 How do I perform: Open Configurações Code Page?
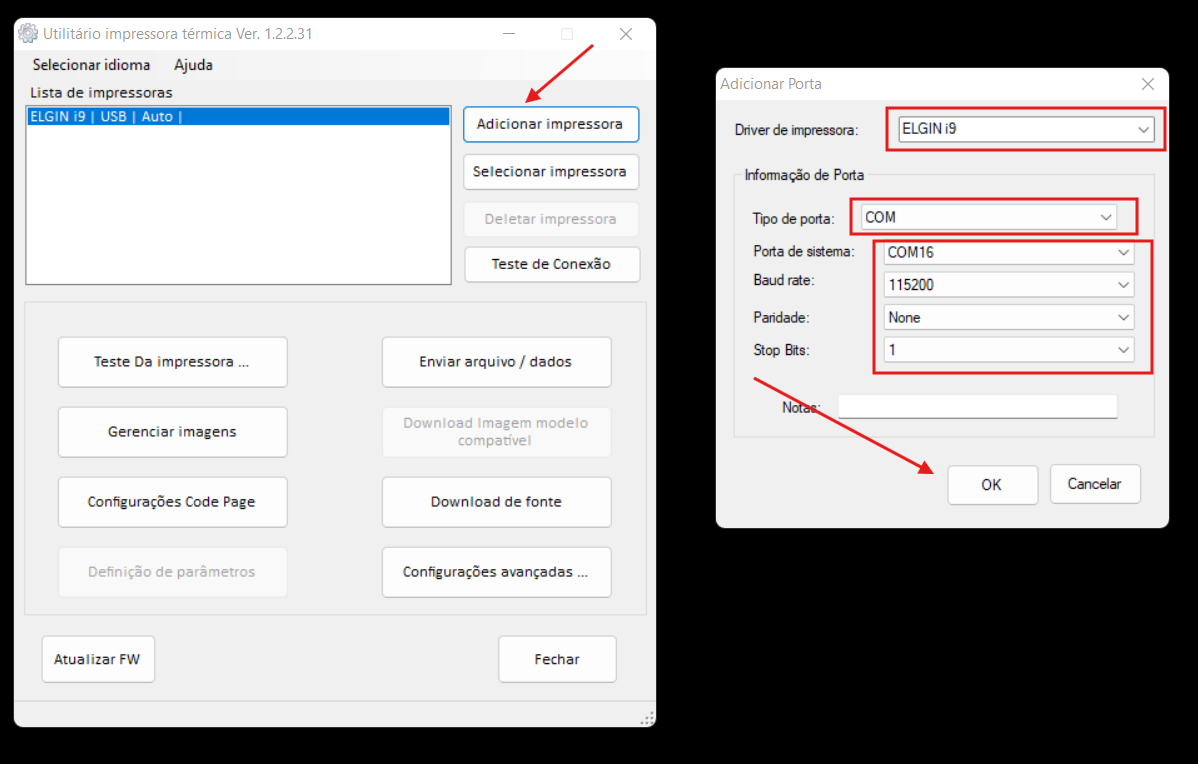coord(172,502)
